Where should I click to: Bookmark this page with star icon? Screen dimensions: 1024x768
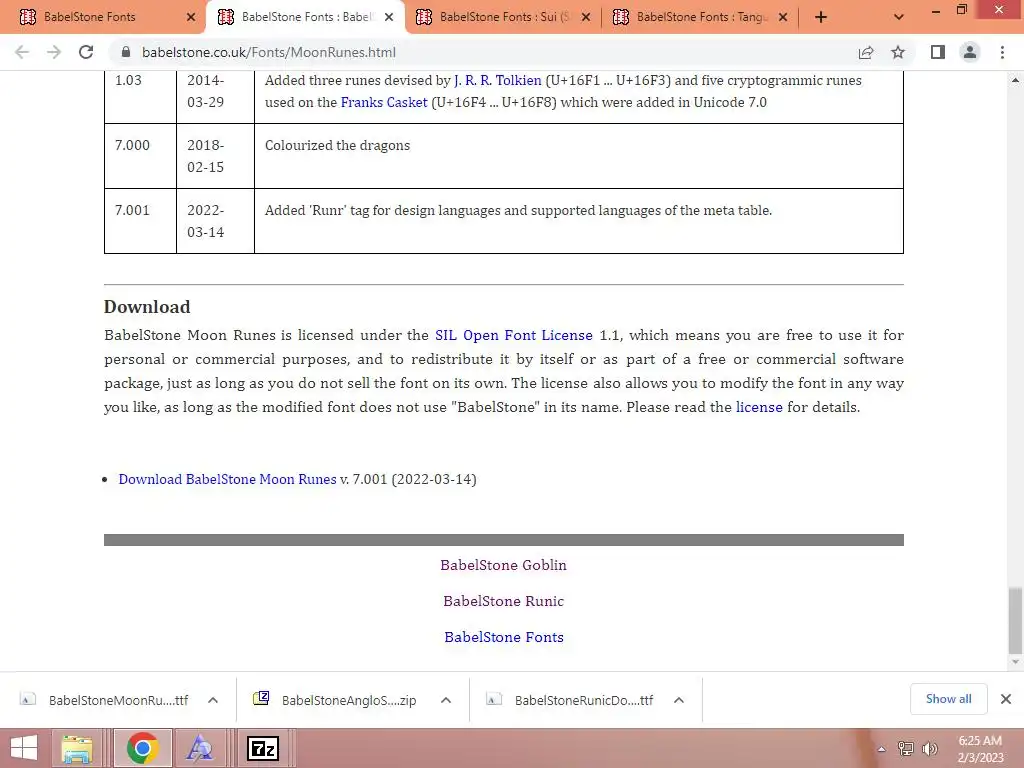(x=898, y=52)
